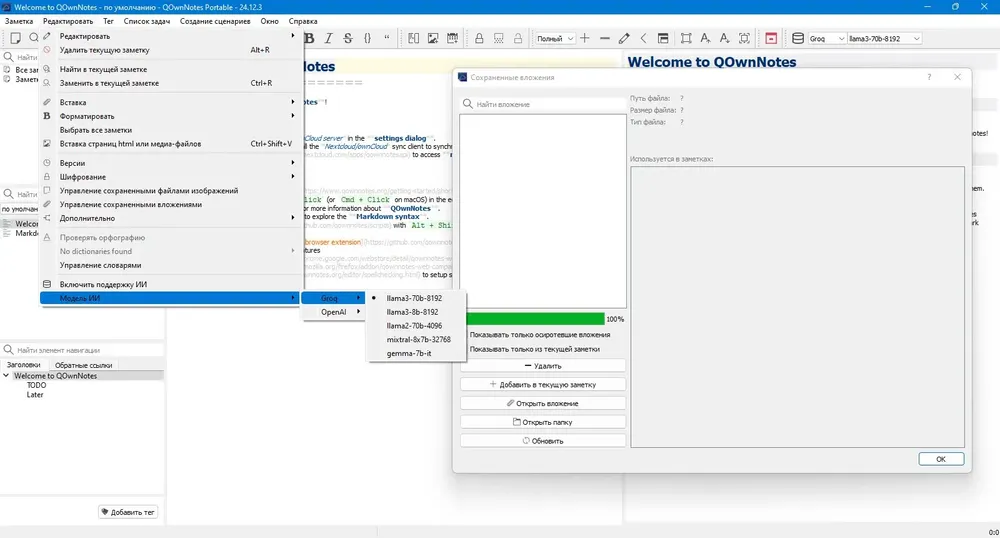Toggle Показывать только из текущей заметки checkbox
The image size is (1000, 538).
tap(534, 349)
